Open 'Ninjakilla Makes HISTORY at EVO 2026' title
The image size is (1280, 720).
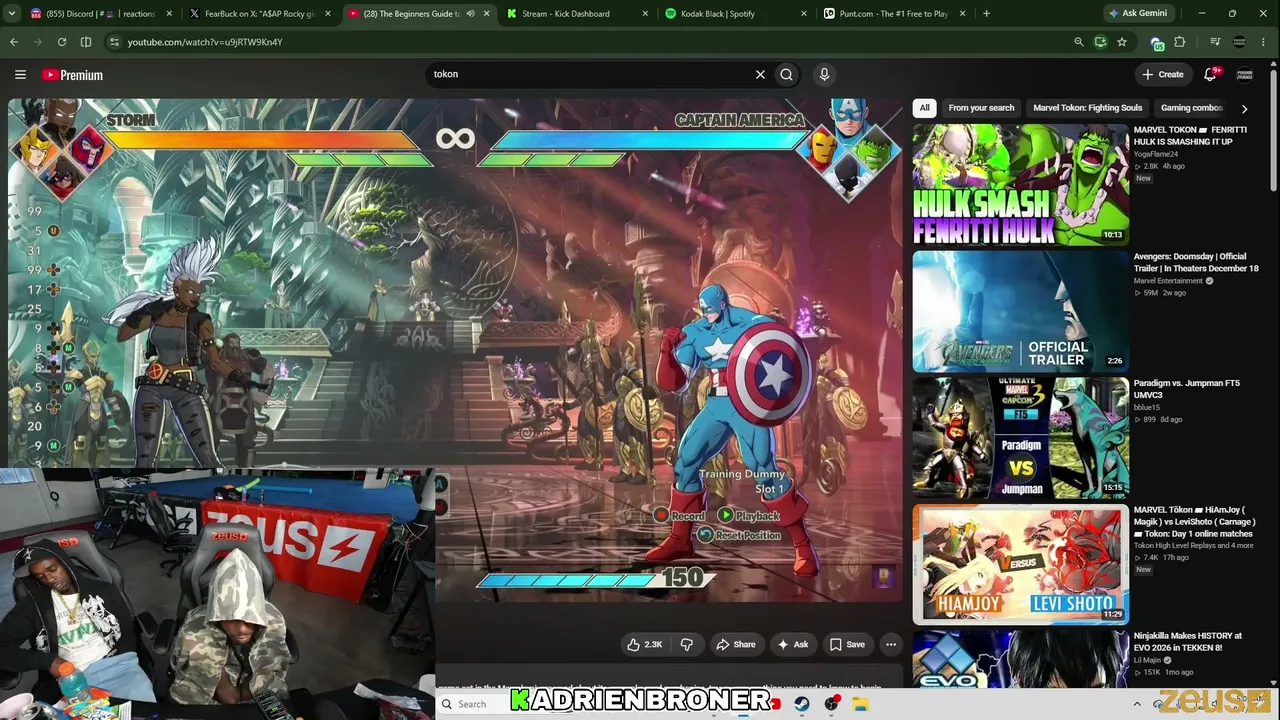tap(1188, 642)
